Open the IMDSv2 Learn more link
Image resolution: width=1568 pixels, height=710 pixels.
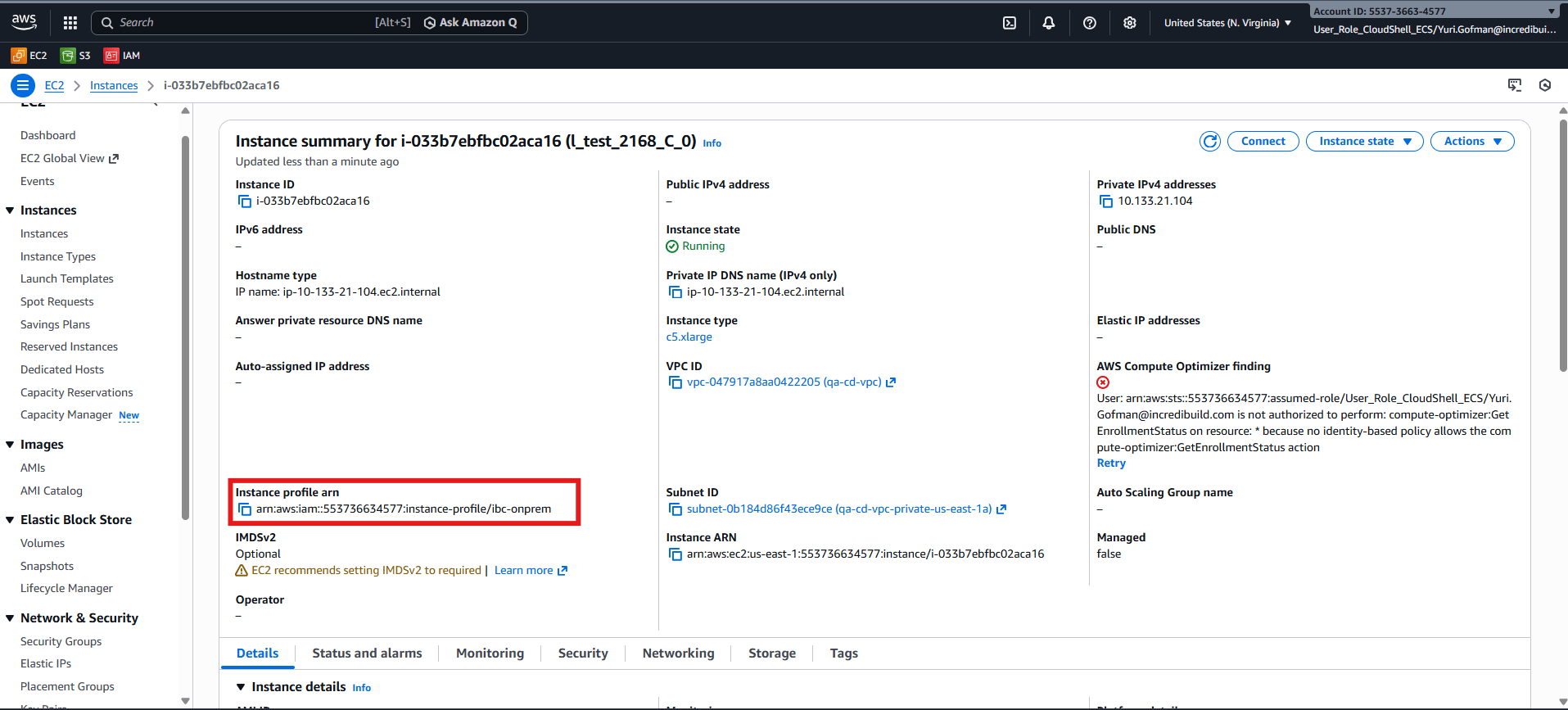click(531, 571)
